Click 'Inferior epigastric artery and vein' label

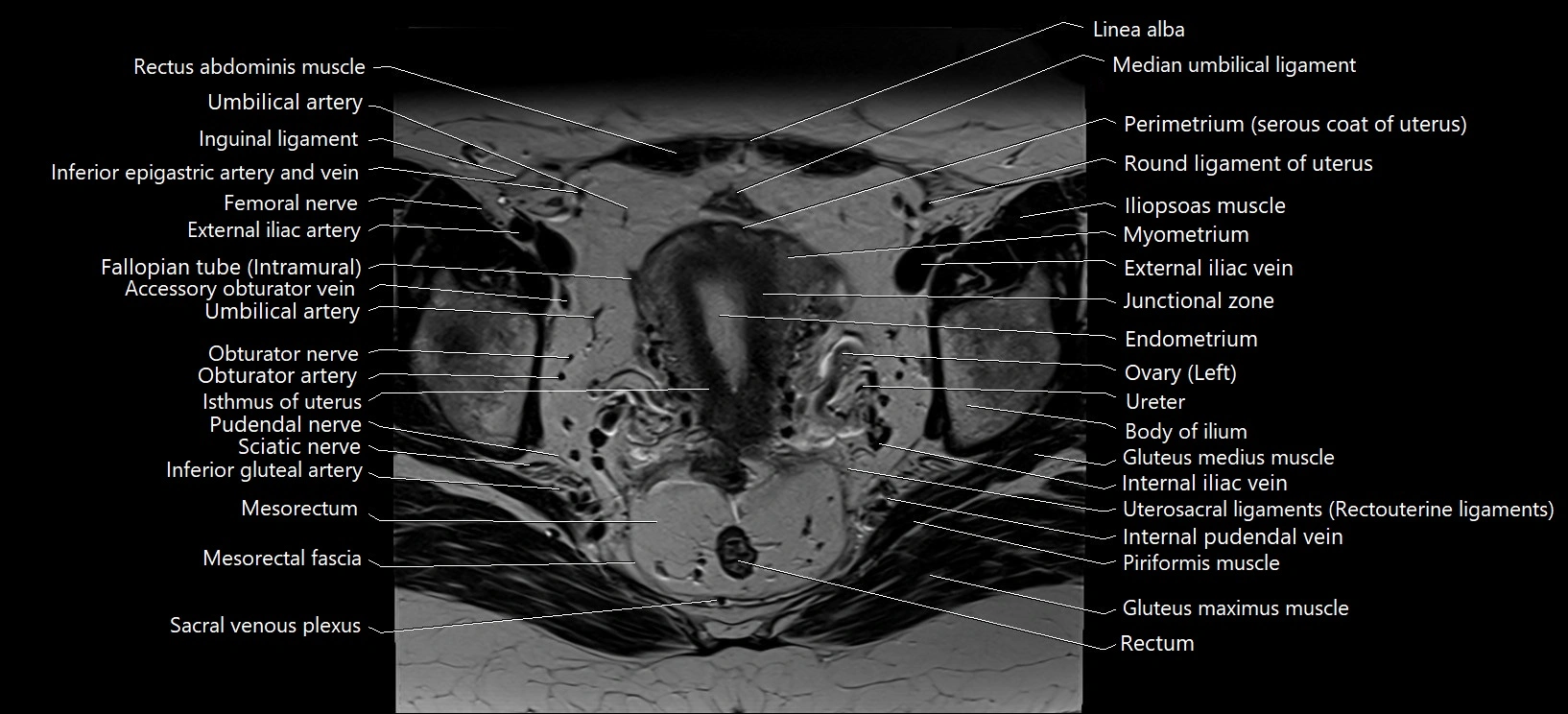pos(204,173)
